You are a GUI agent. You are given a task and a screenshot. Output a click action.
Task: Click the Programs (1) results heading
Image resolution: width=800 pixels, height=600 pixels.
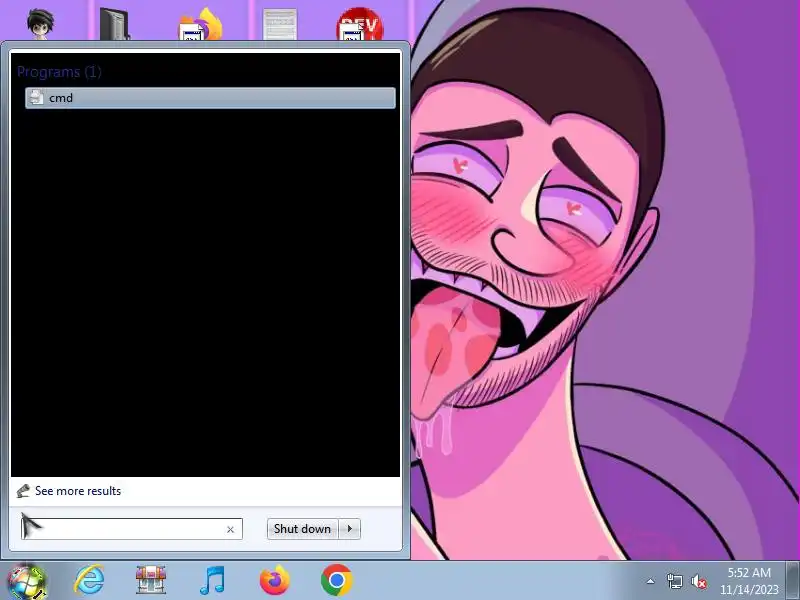point(59,72)
